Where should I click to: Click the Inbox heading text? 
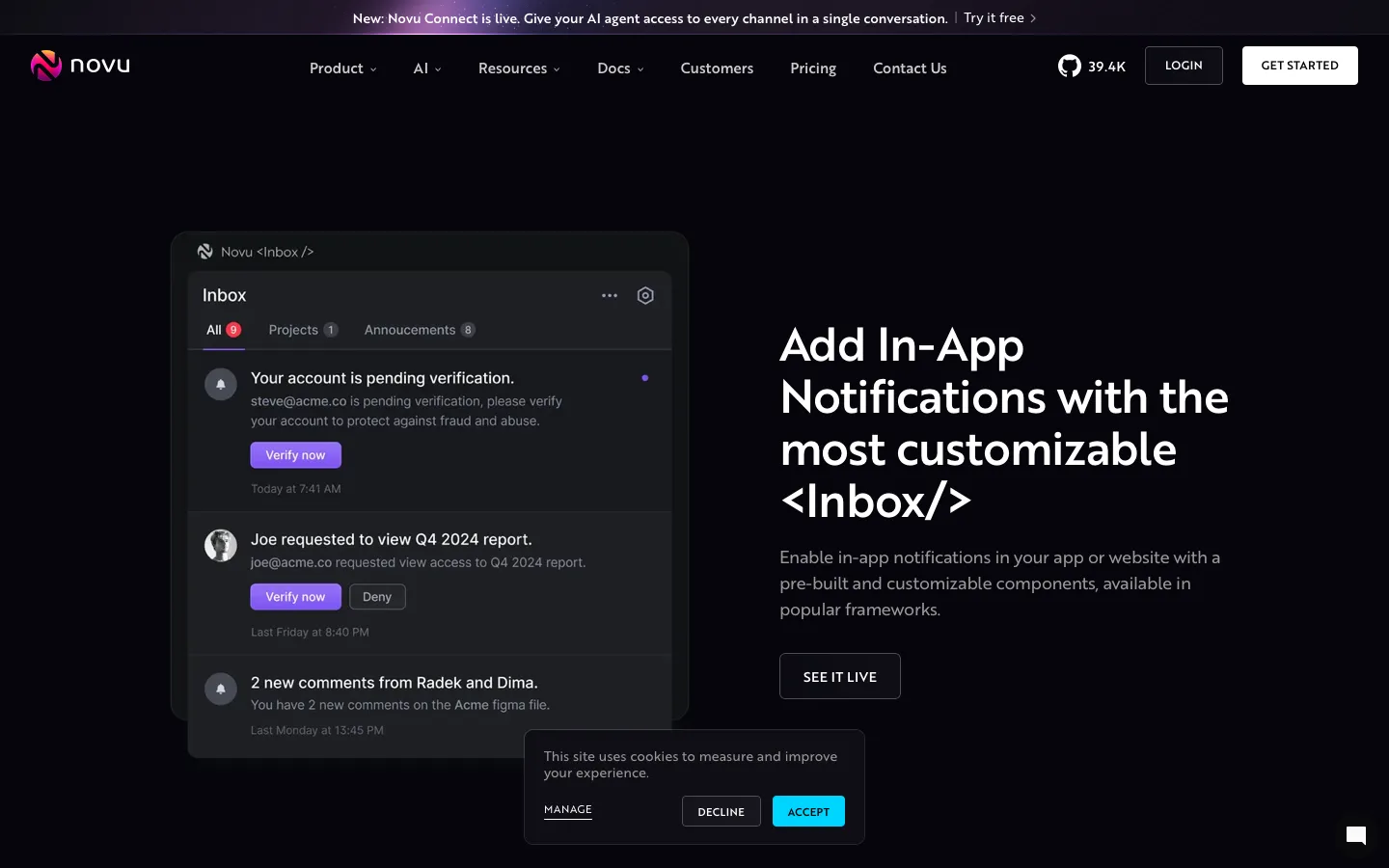[x=225, y=295]
